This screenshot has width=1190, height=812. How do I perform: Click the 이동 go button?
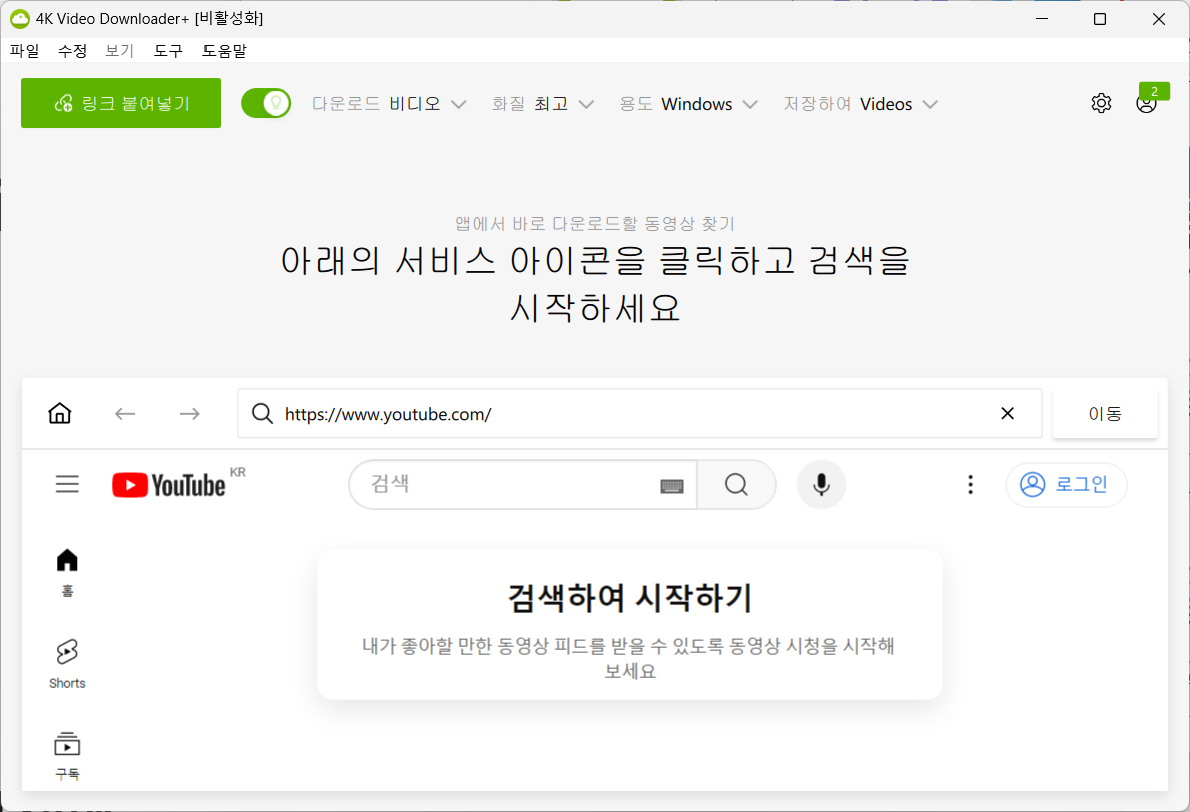(1105, 414)
